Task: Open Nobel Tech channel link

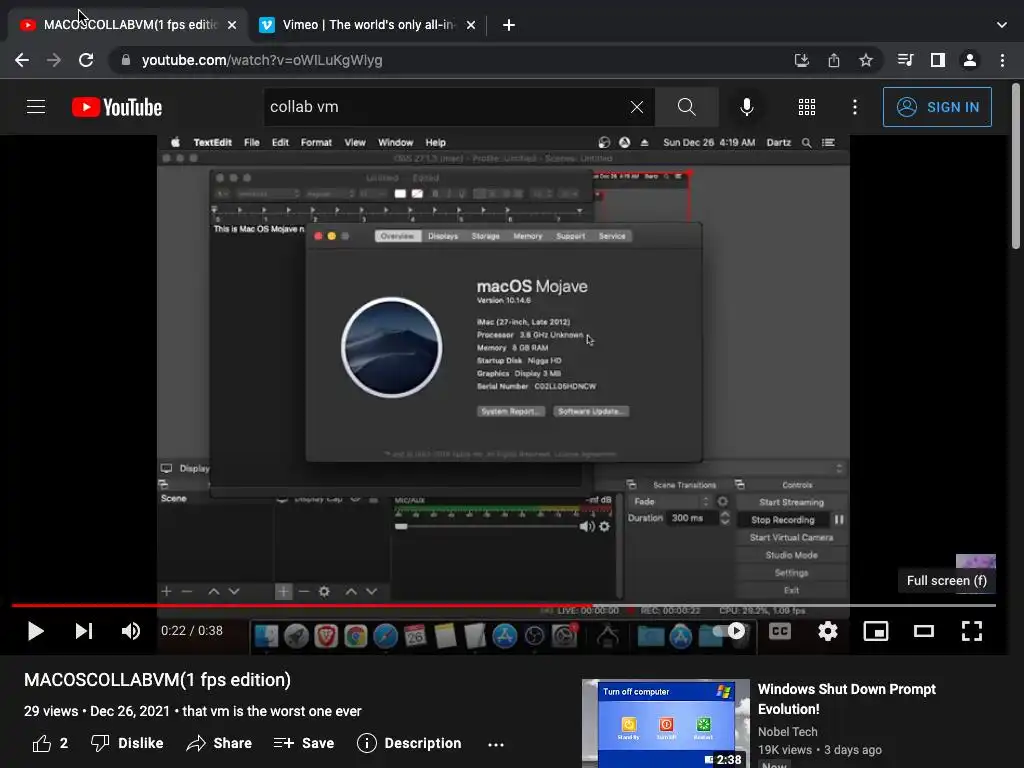Action: click(788, 731)
